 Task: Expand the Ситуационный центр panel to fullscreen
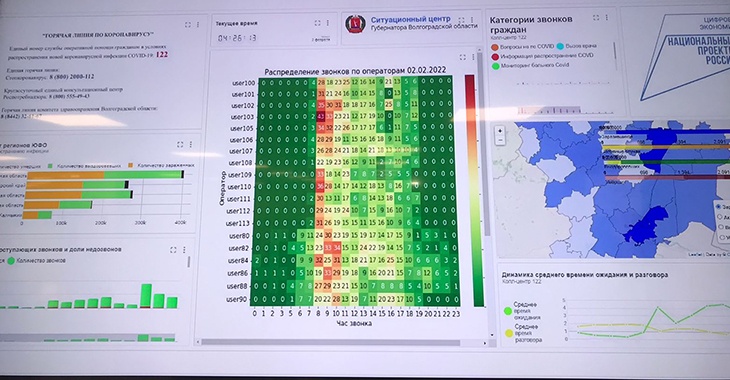coord(461,20)
